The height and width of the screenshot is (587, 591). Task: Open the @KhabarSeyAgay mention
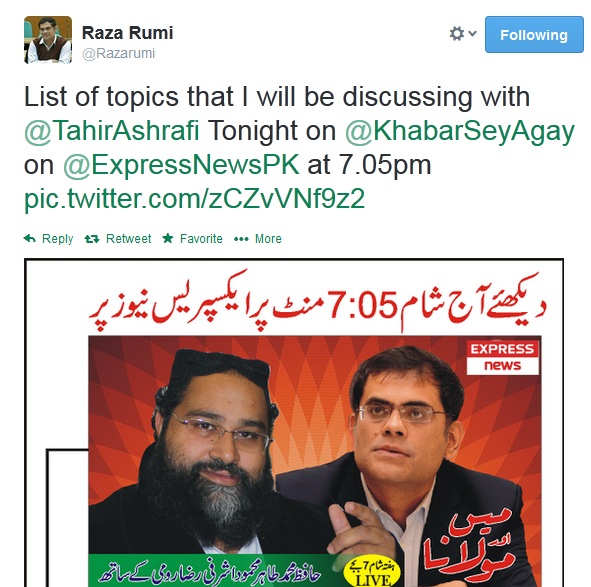click(459, 132)
